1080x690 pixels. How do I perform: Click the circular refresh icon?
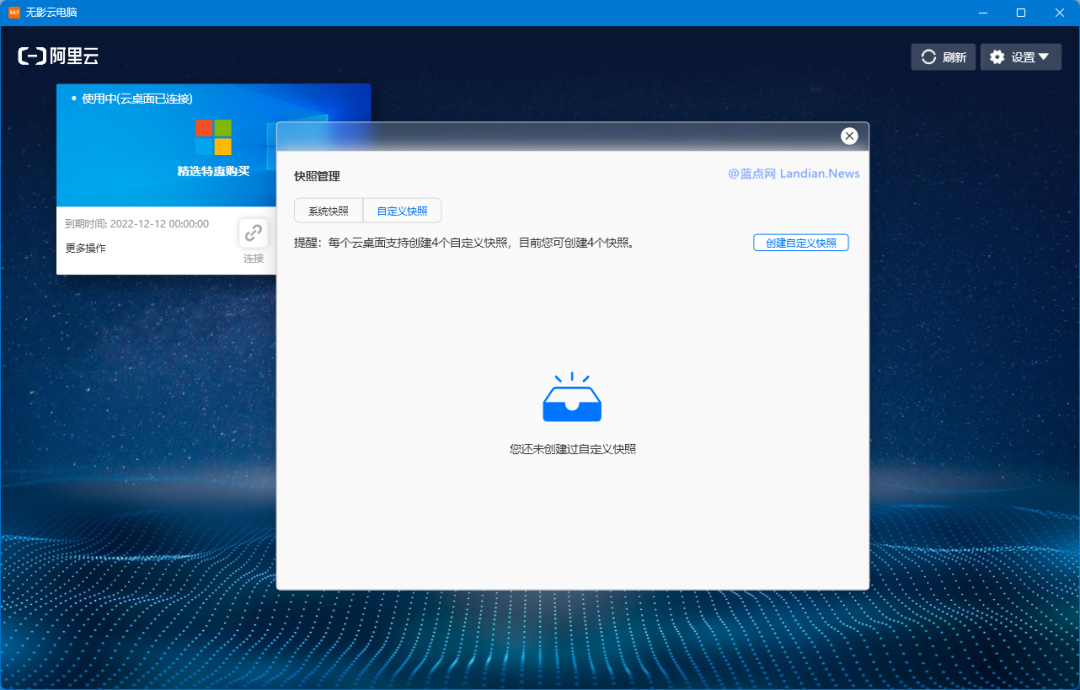click(x=928, y=57)
